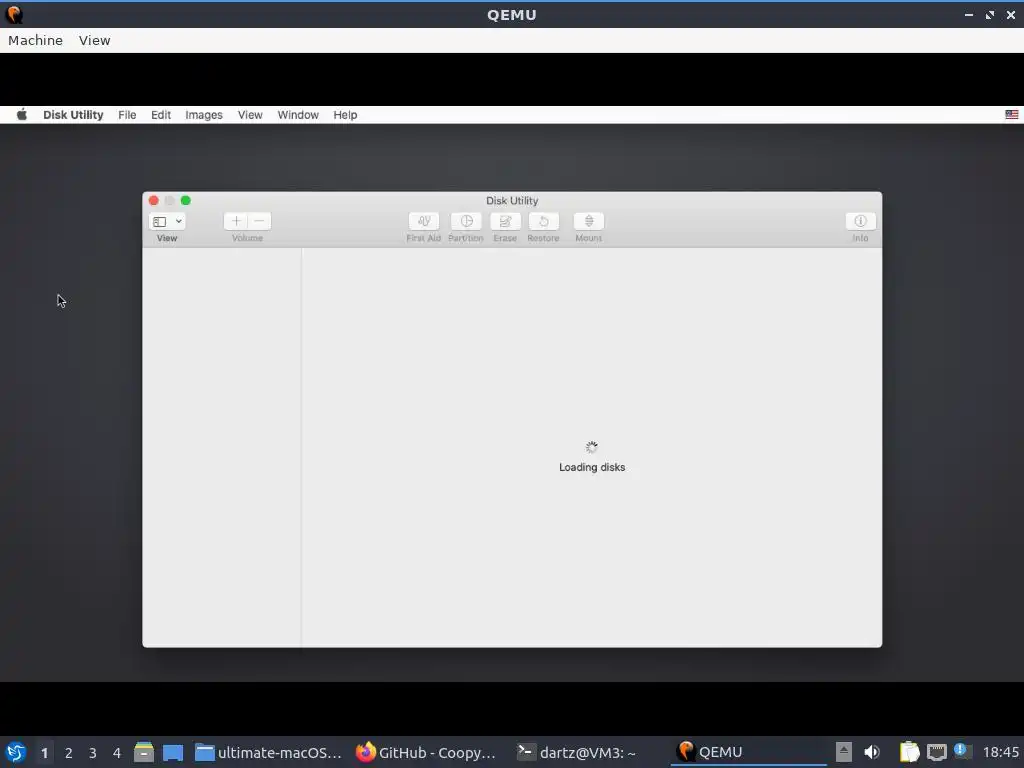Open the file manager taskbar launcher
Image resolution: width=1024 pixels, height=768 pixels.
(144, 752)
